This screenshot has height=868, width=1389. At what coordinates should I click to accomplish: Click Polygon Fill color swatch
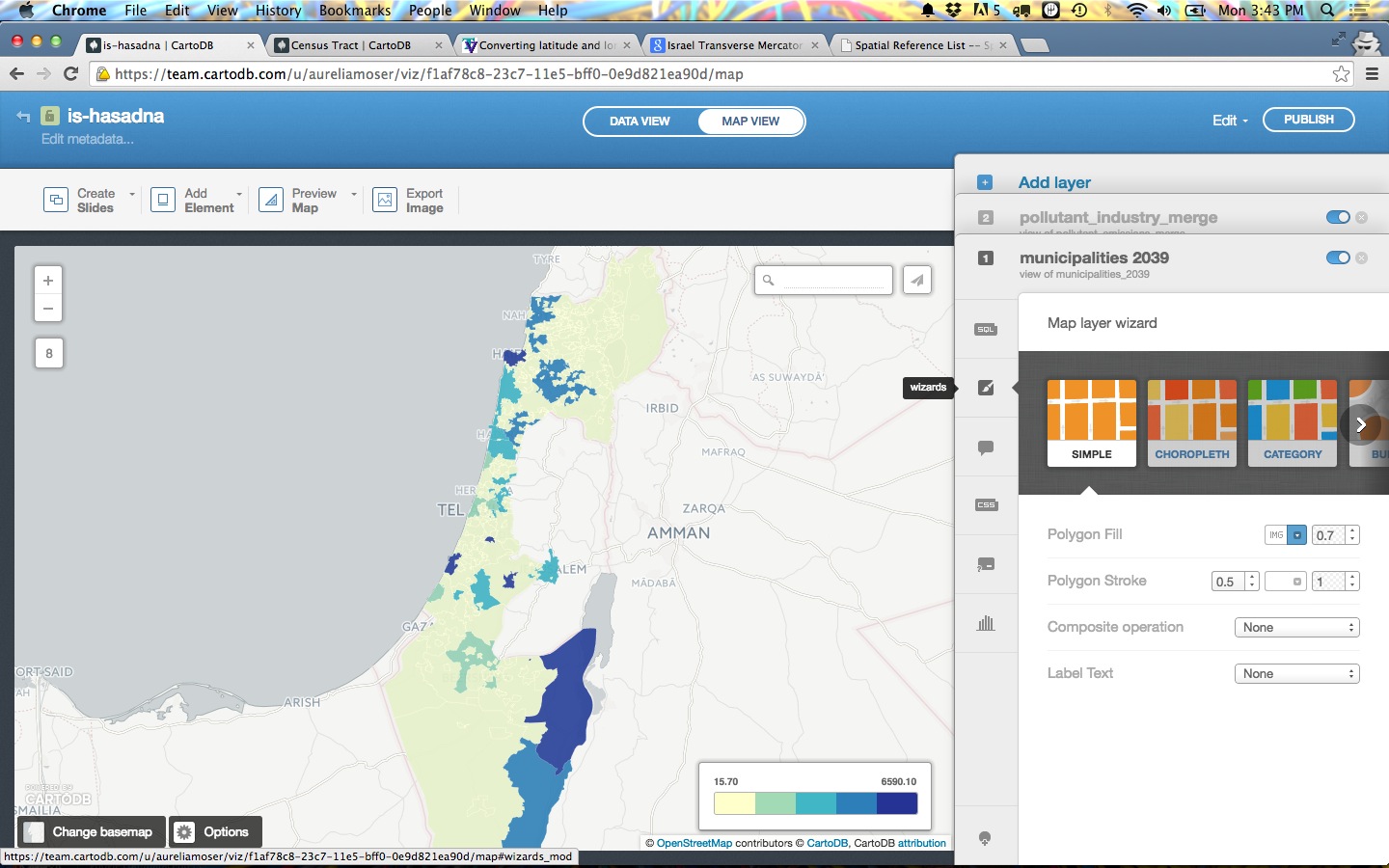(x=1297, y=535)
